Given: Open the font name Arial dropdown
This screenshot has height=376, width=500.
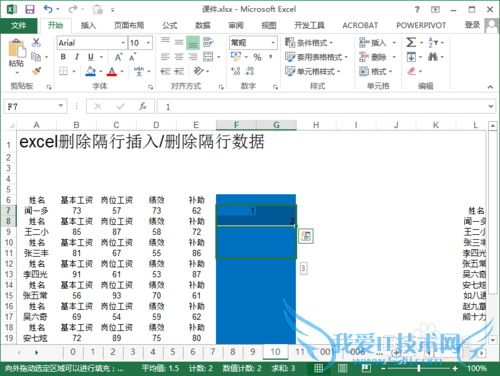Looking at the screenshot, I should 123,43.
